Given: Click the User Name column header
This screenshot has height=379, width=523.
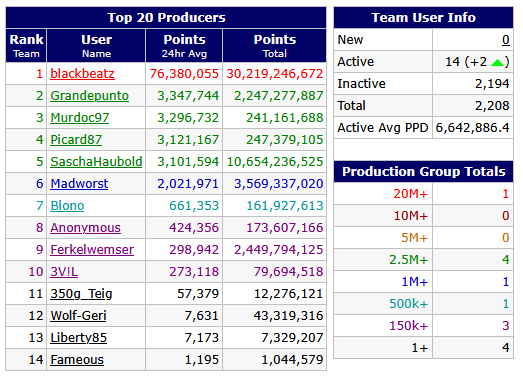Looking at the screenshot, I should click(x=96, y=45).
